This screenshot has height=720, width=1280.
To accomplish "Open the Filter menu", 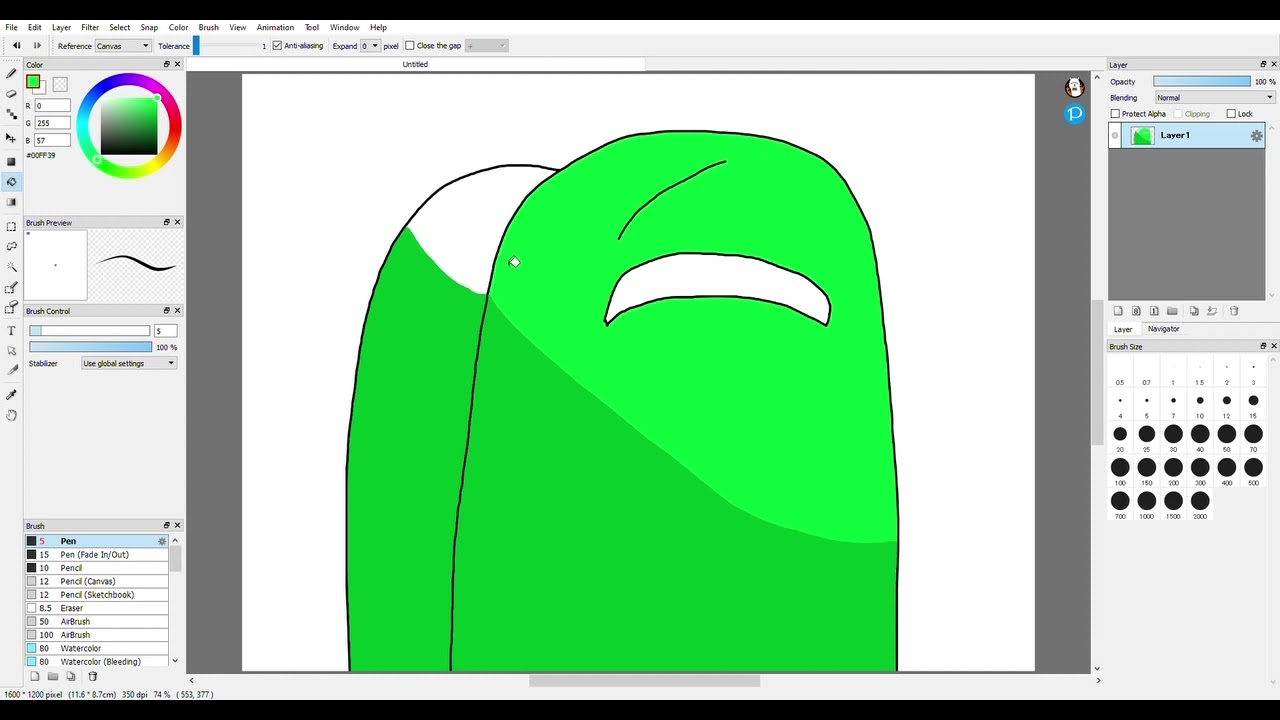I will [90, 27].
